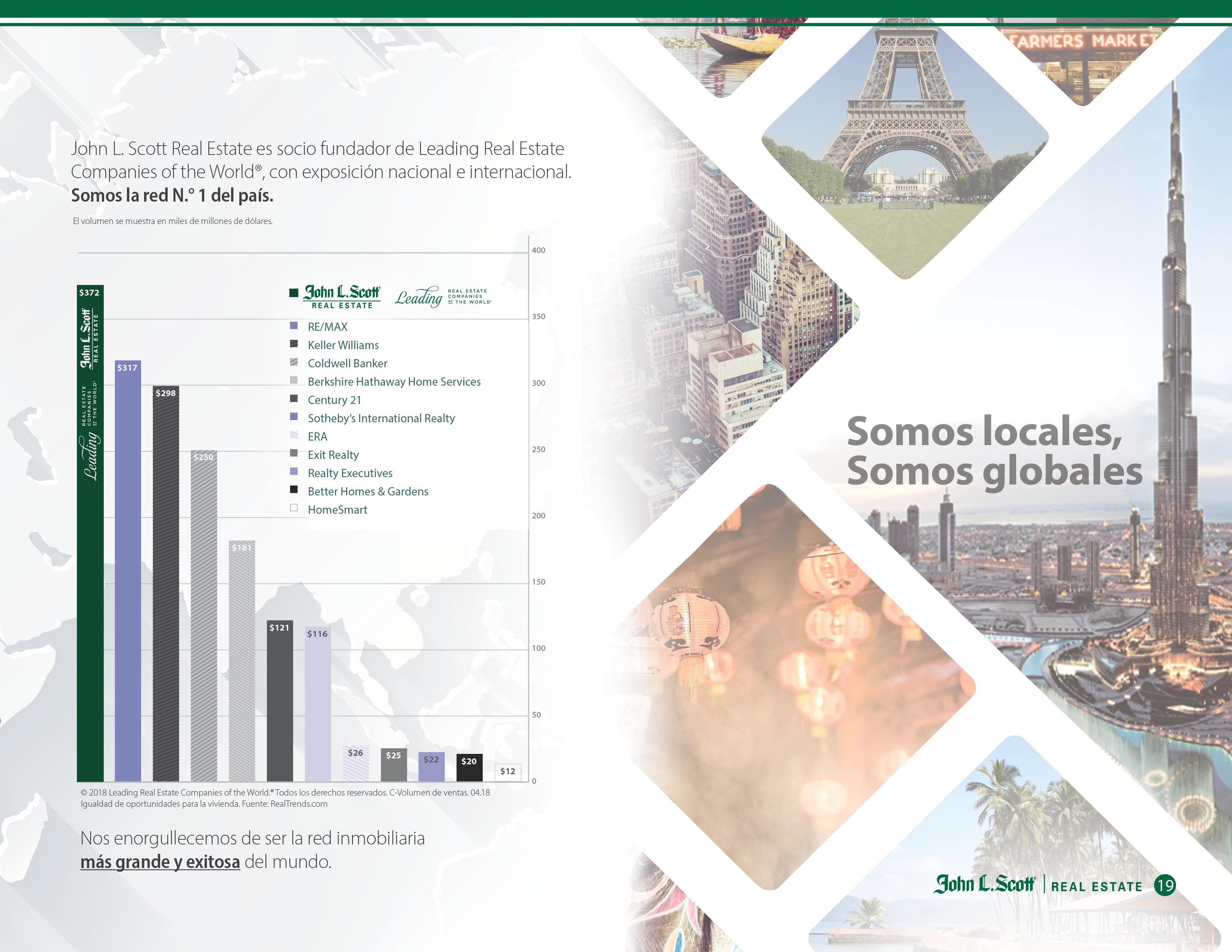The width and height of the screenshot is (1232, 952).
Task: Click the Leading Real Estate Companies logo
Action: [x=443, y=297]
